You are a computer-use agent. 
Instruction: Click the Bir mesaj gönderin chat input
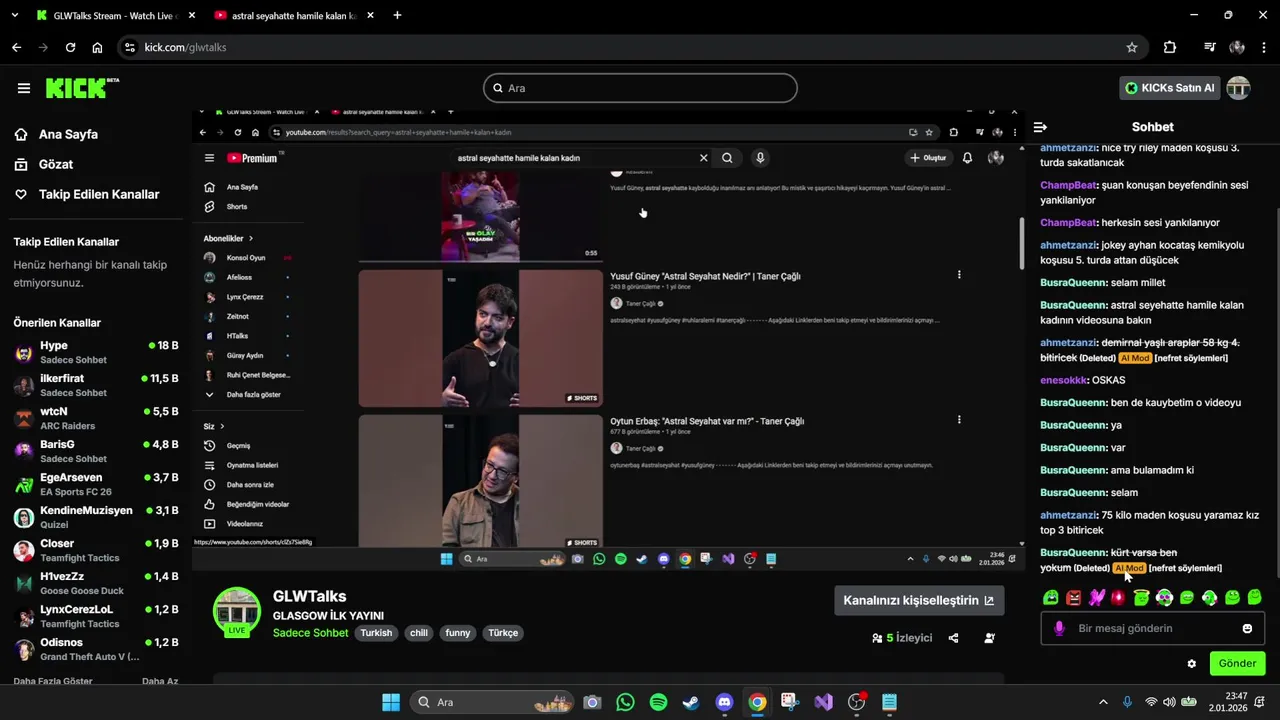tap(1152, 628)
